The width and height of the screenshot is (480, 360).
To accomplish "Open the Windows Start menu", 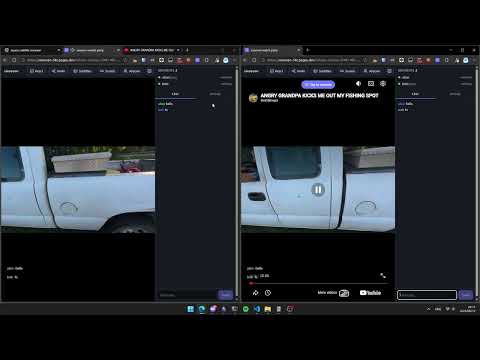I will 191,309.
